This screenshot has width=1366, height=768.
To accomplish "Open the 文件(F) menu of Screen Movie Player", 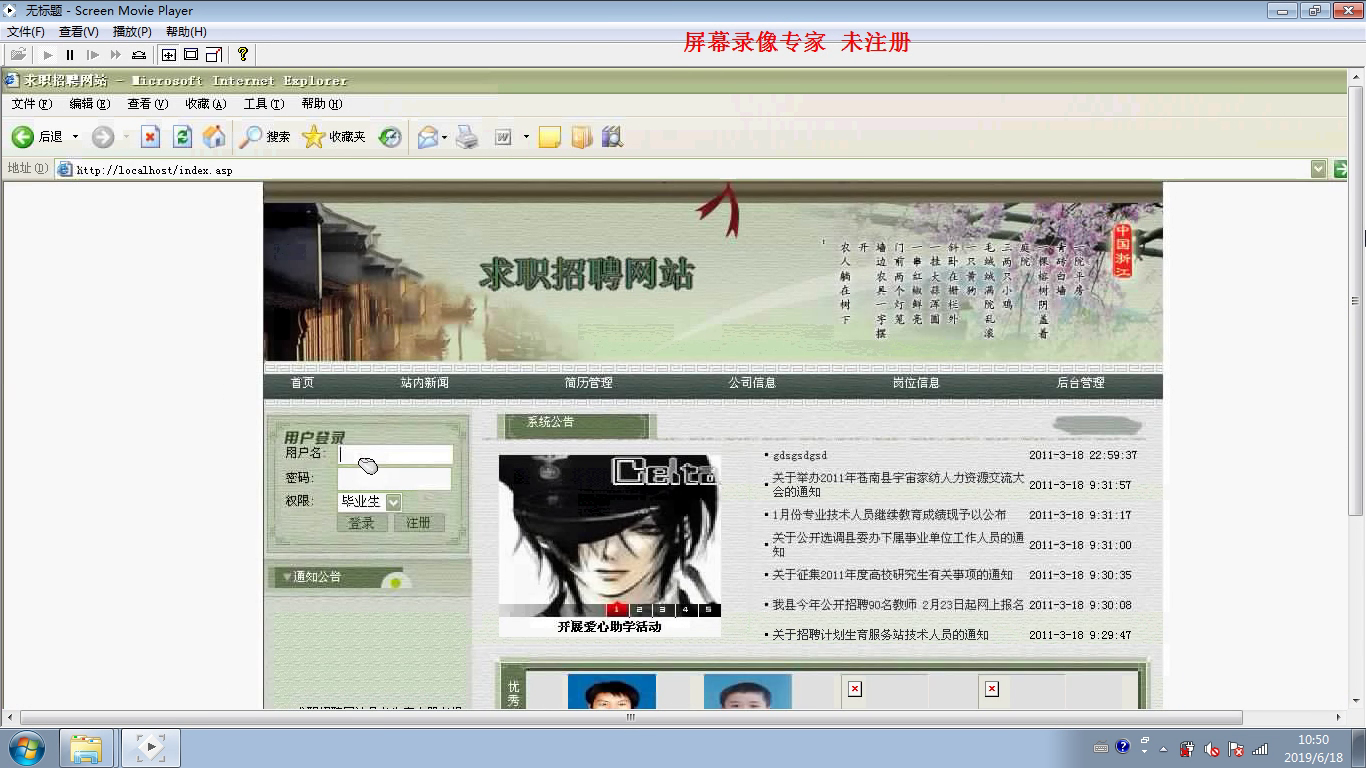I will [x=26, y=32].
